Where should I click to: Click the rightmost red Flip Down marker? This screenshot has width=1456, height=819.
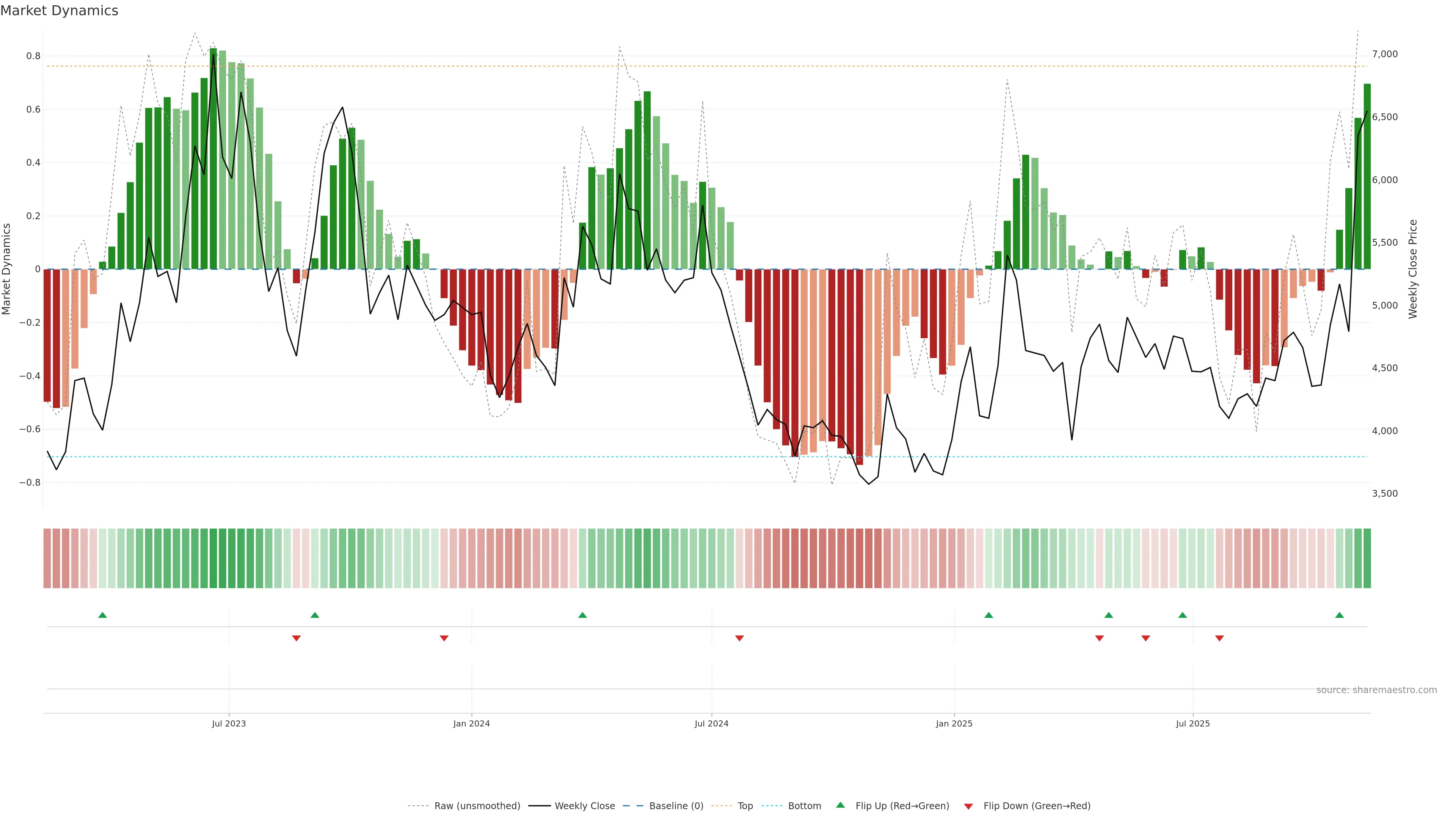[x=1219, y=638]
